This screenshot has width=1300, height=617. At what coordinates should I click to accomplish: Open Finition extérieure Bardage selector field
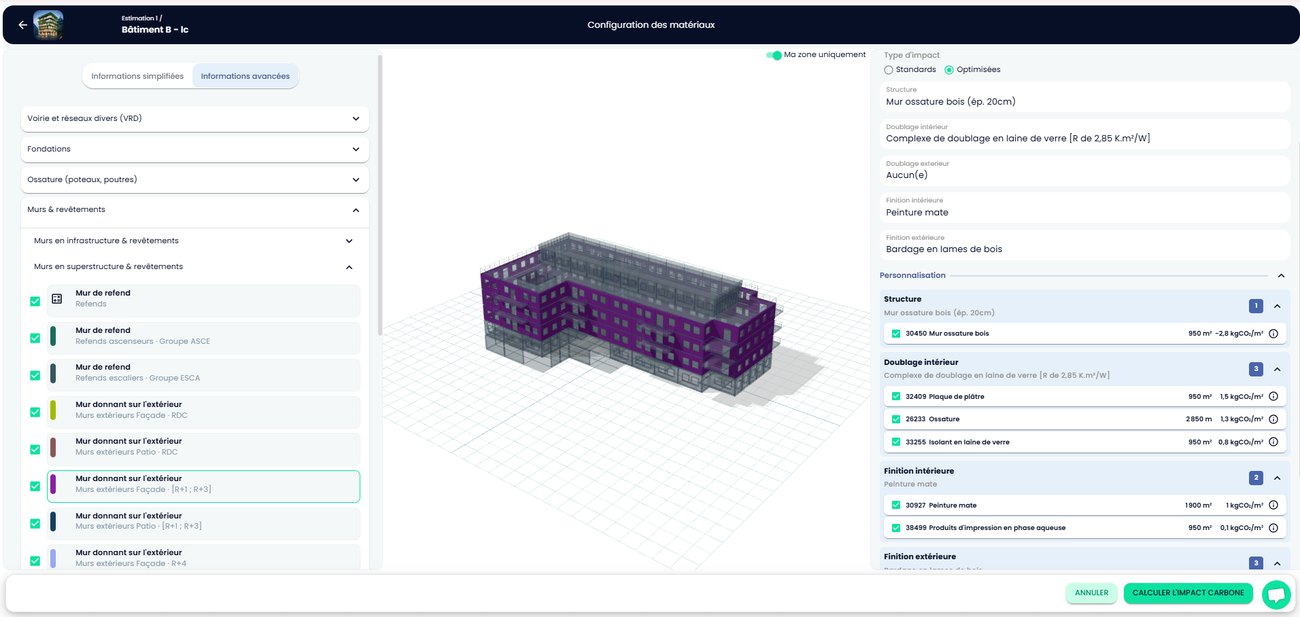point(1085,245)
